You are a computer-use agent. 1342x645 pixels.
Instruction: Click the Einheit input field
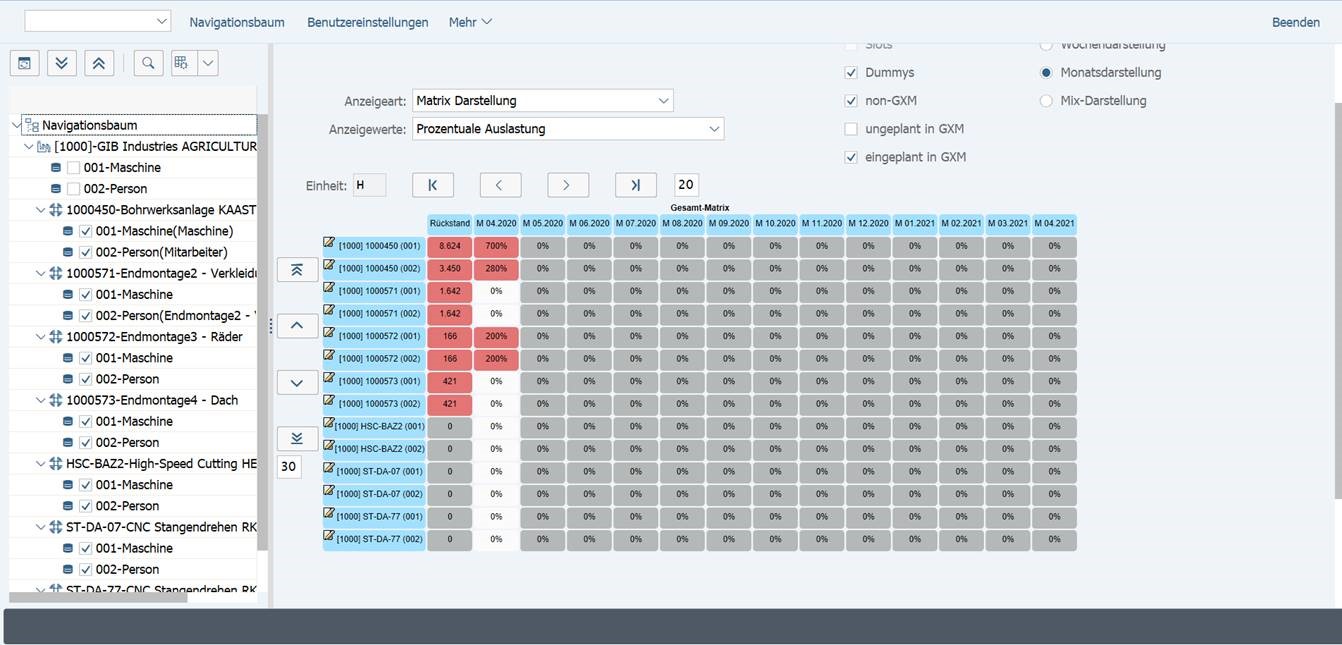[369, 185]
